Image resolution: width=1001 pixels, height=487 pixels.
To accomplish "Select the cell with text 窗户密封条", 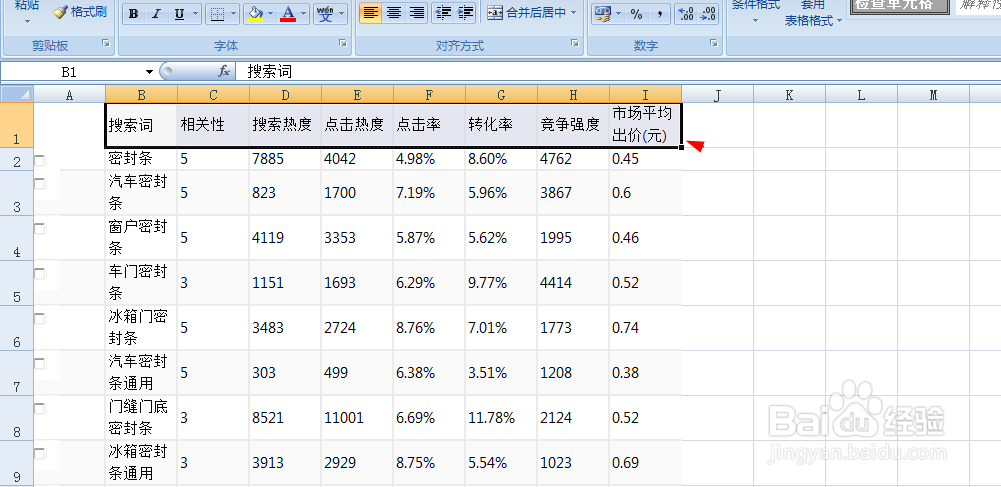I will pos(141,237).
